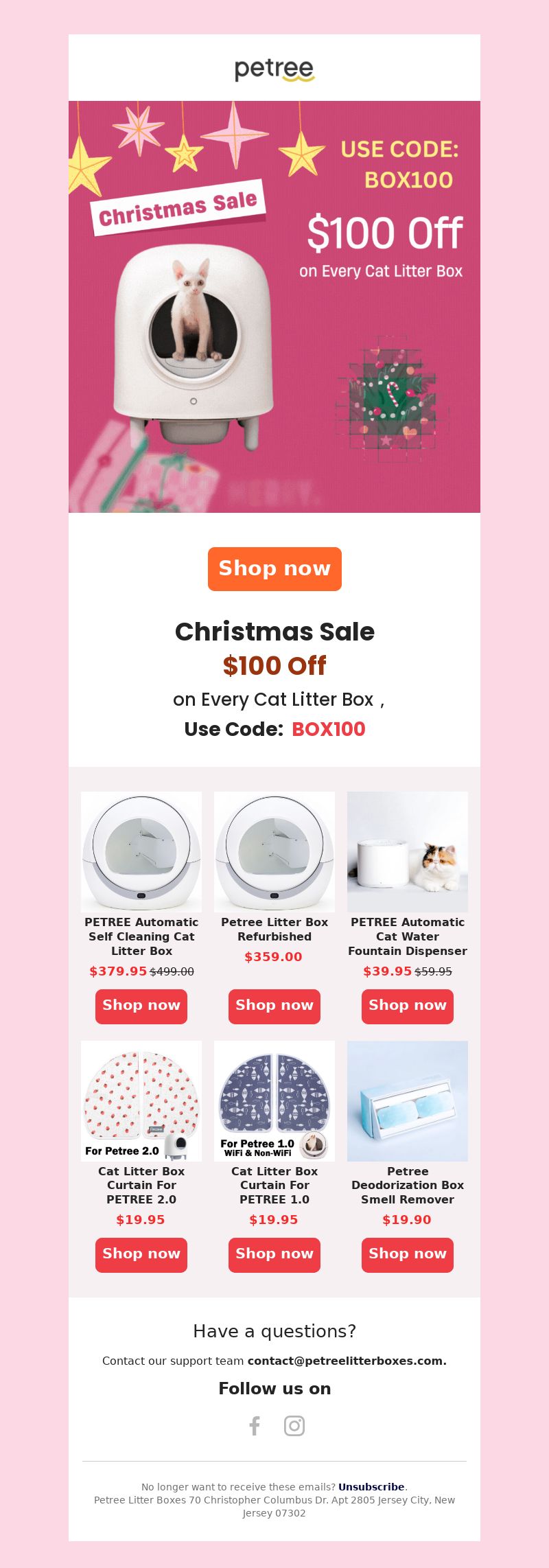Viewport: 549px width, 1568px height.
Task: Click the Petree Deodorization Box title text
Action: coord(408,1185)
